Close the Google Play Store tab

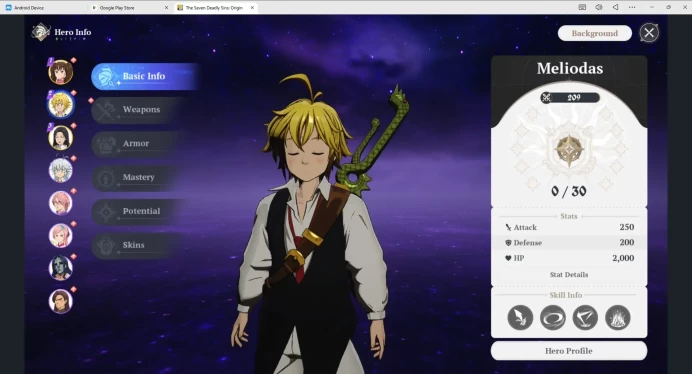(x=166, y=8)
